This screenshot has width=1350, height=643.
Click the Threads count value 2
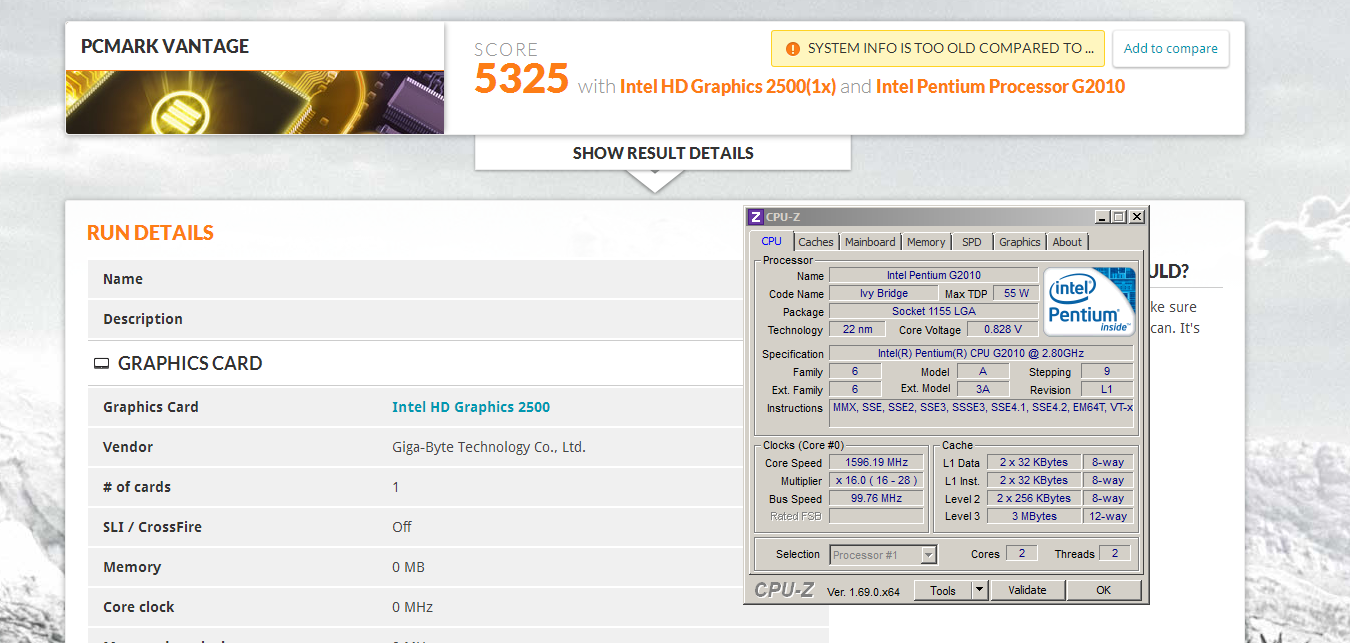[1115, 553]
